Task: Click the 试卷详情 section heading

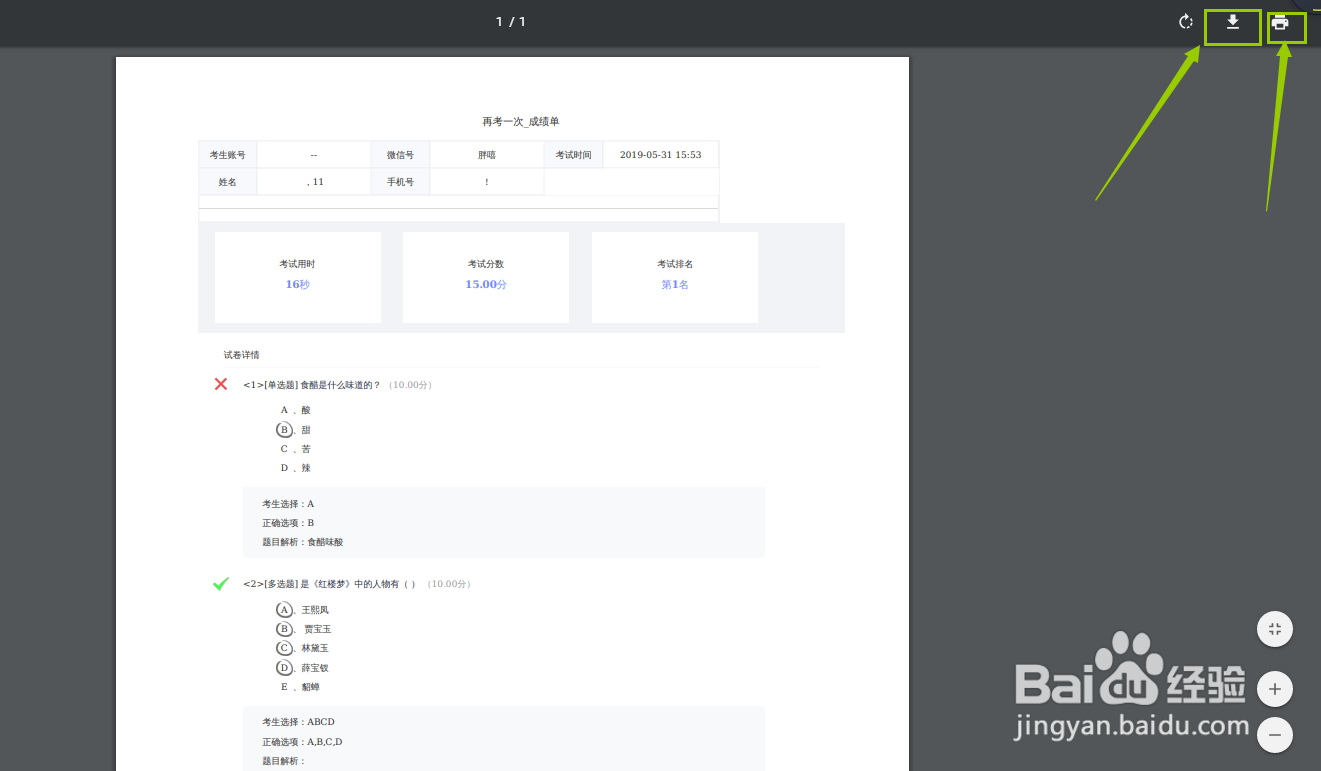Action: click(x=242, y=355)
